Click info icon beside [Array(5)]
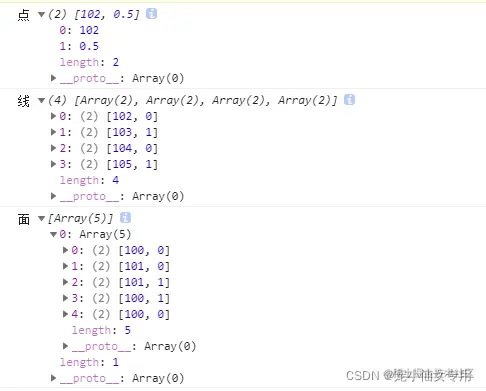The height and width of the screenshot is (391, 486). (x=125, y=218)
